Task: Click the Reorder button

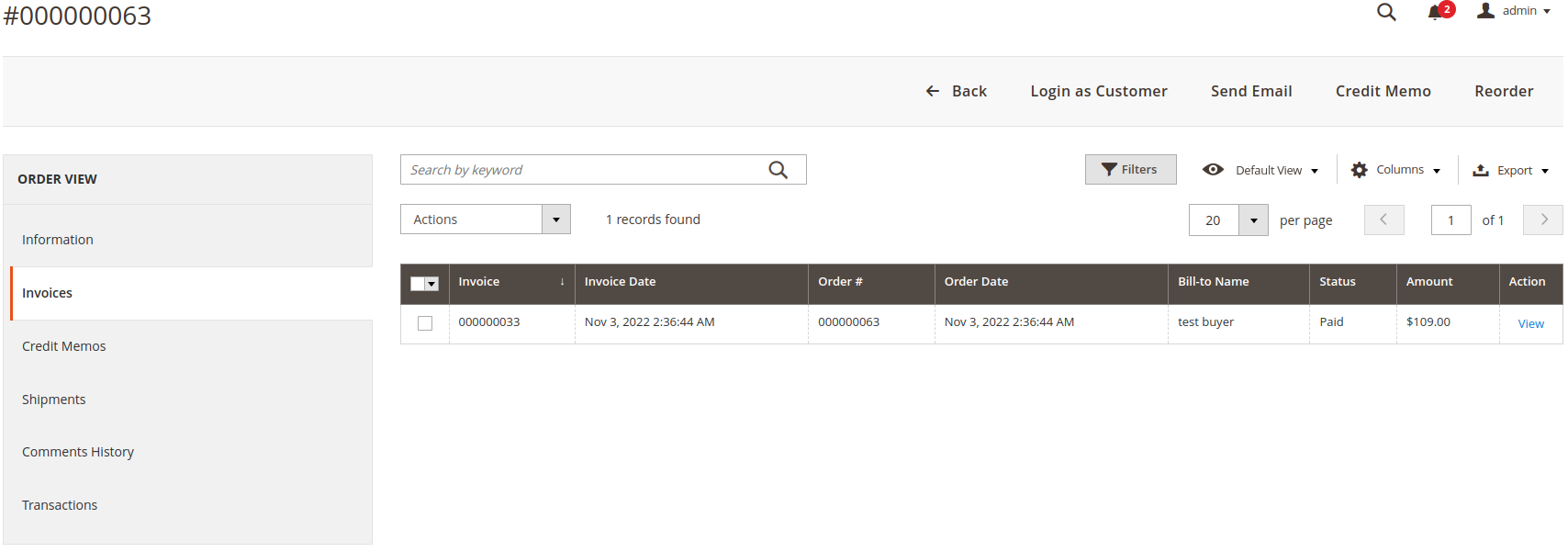Action: tap(1504, 91)
